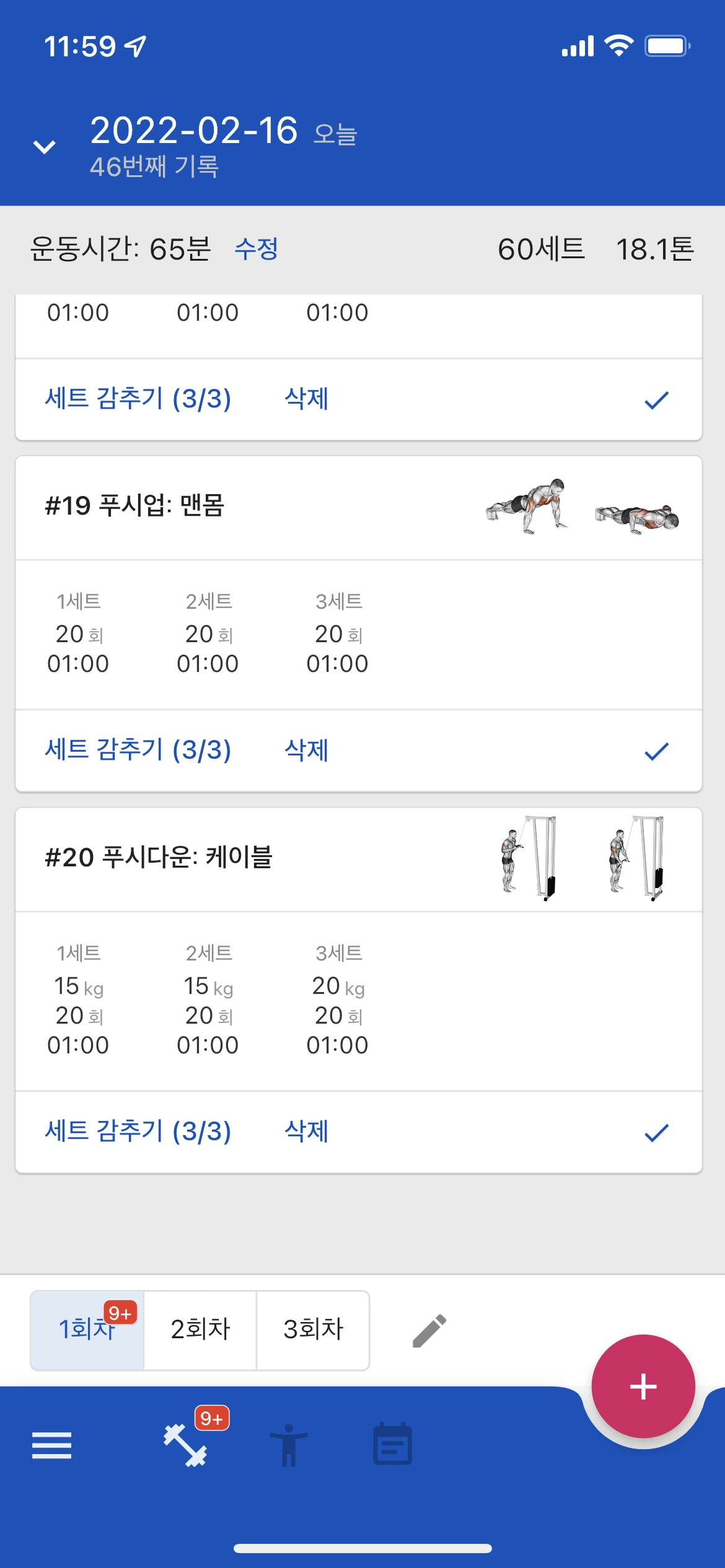Viewport: 725px width, 1568px height.
Task: Expand the date chevron dropdown
Action: (x=45, y=147)
